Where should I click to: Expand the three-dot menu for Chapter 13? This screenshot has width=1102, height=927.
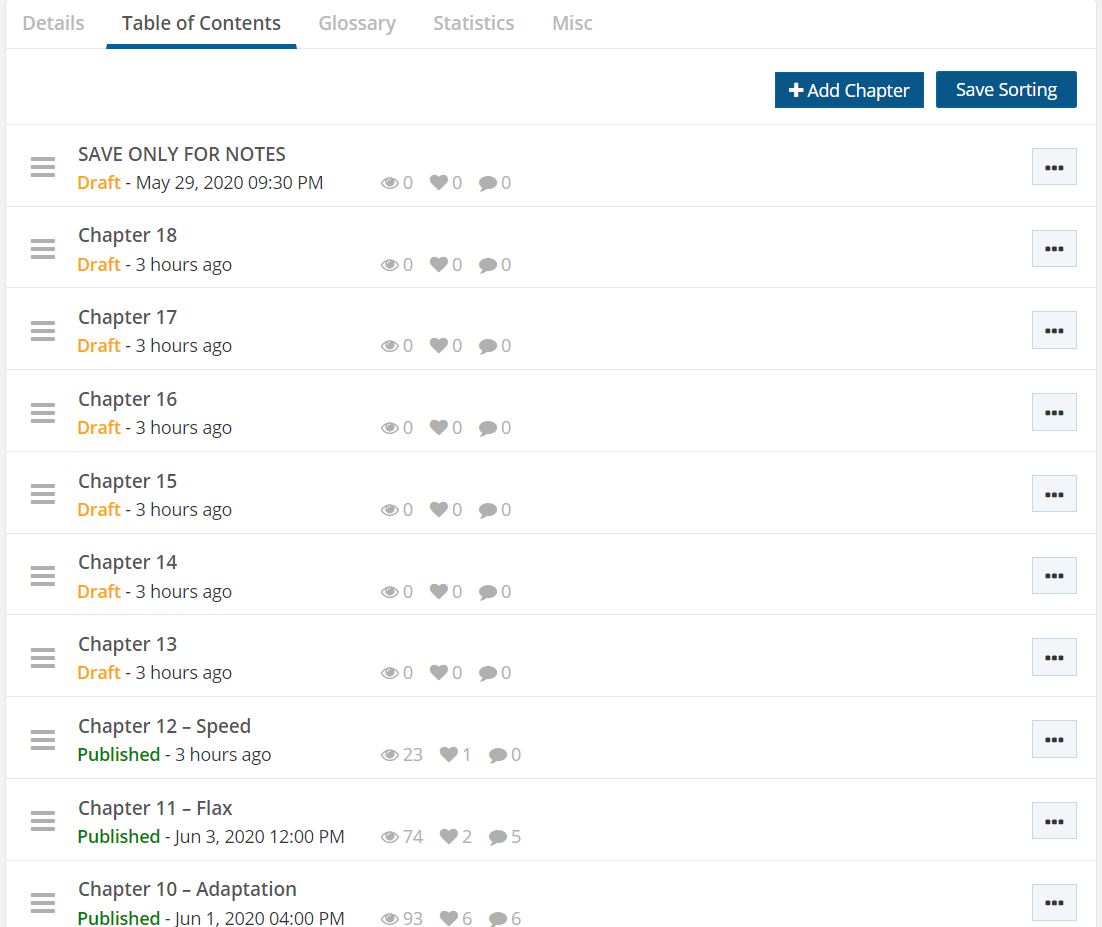[1053, 657]
